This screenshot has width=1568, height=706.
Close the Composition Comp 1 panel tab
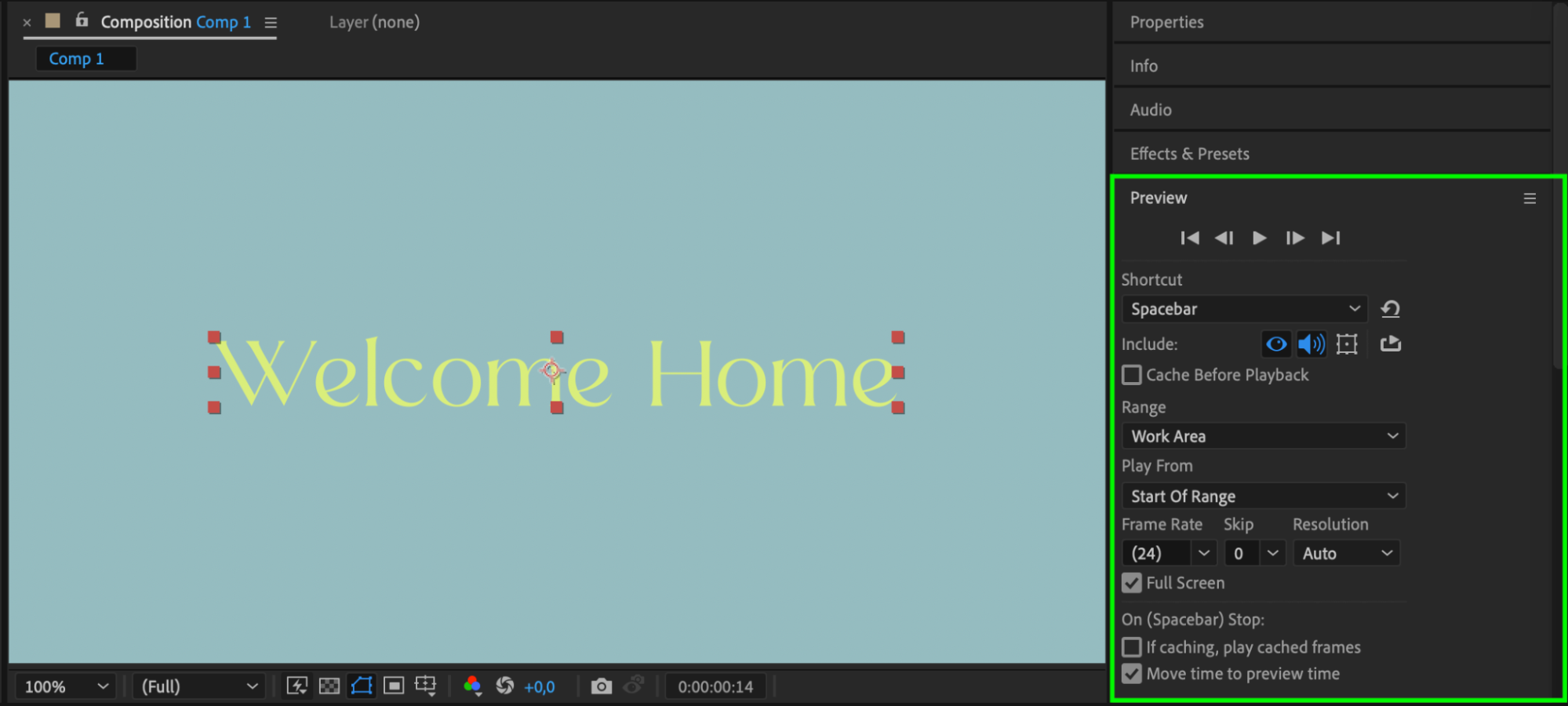pyautogui.click(x=27, y=23)
